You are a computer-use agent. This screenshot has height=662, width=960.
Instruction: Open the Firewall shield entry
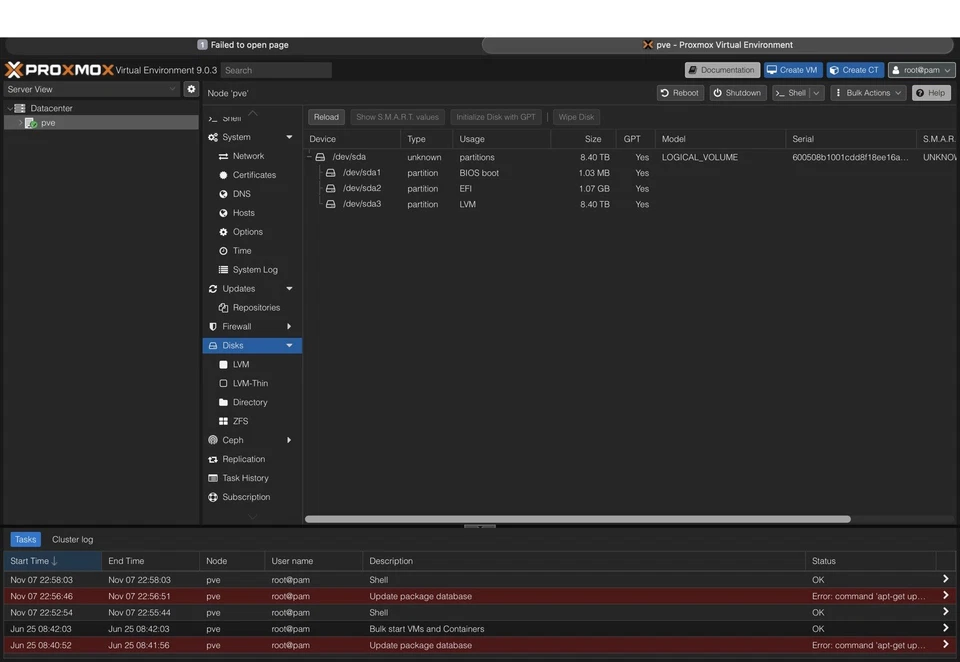[x=237, y=327]
